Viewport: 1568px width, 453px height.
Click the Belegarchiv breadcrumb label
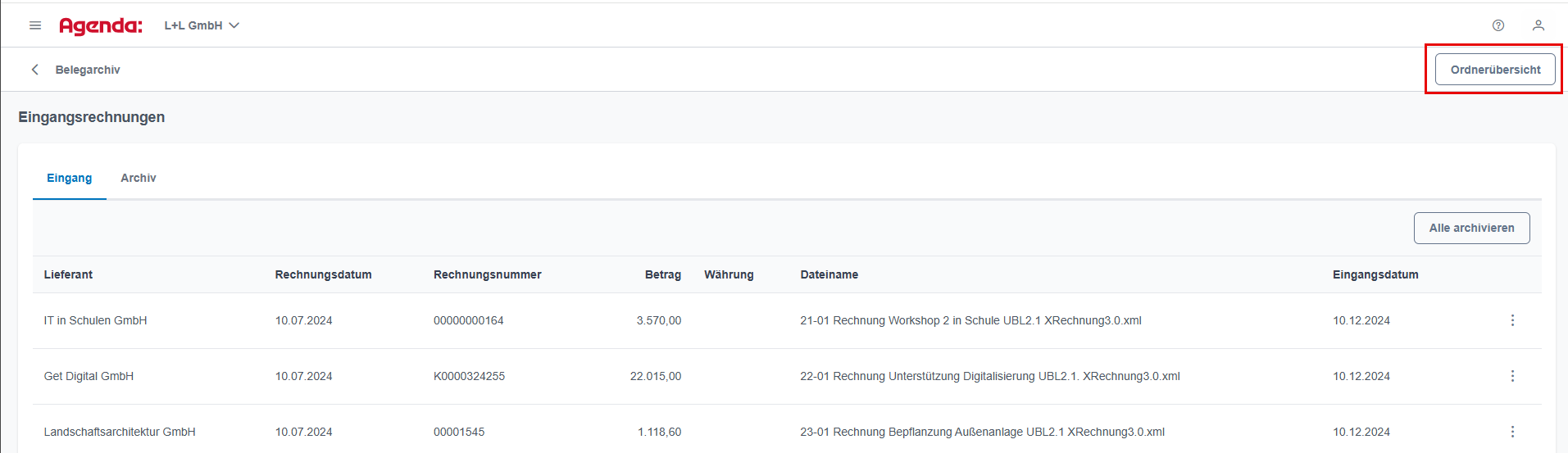click(x=88, y=70)
